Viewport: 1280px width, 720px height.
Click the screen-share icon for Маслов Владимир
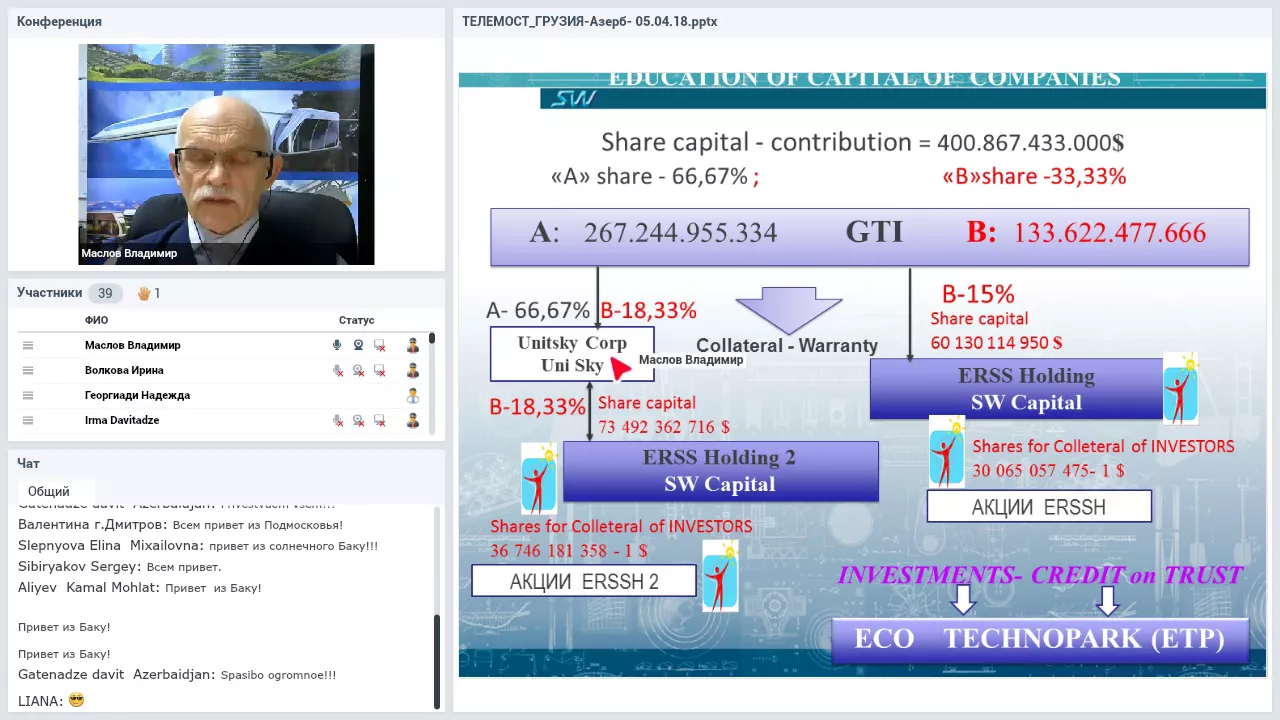(x=380, y=345)
